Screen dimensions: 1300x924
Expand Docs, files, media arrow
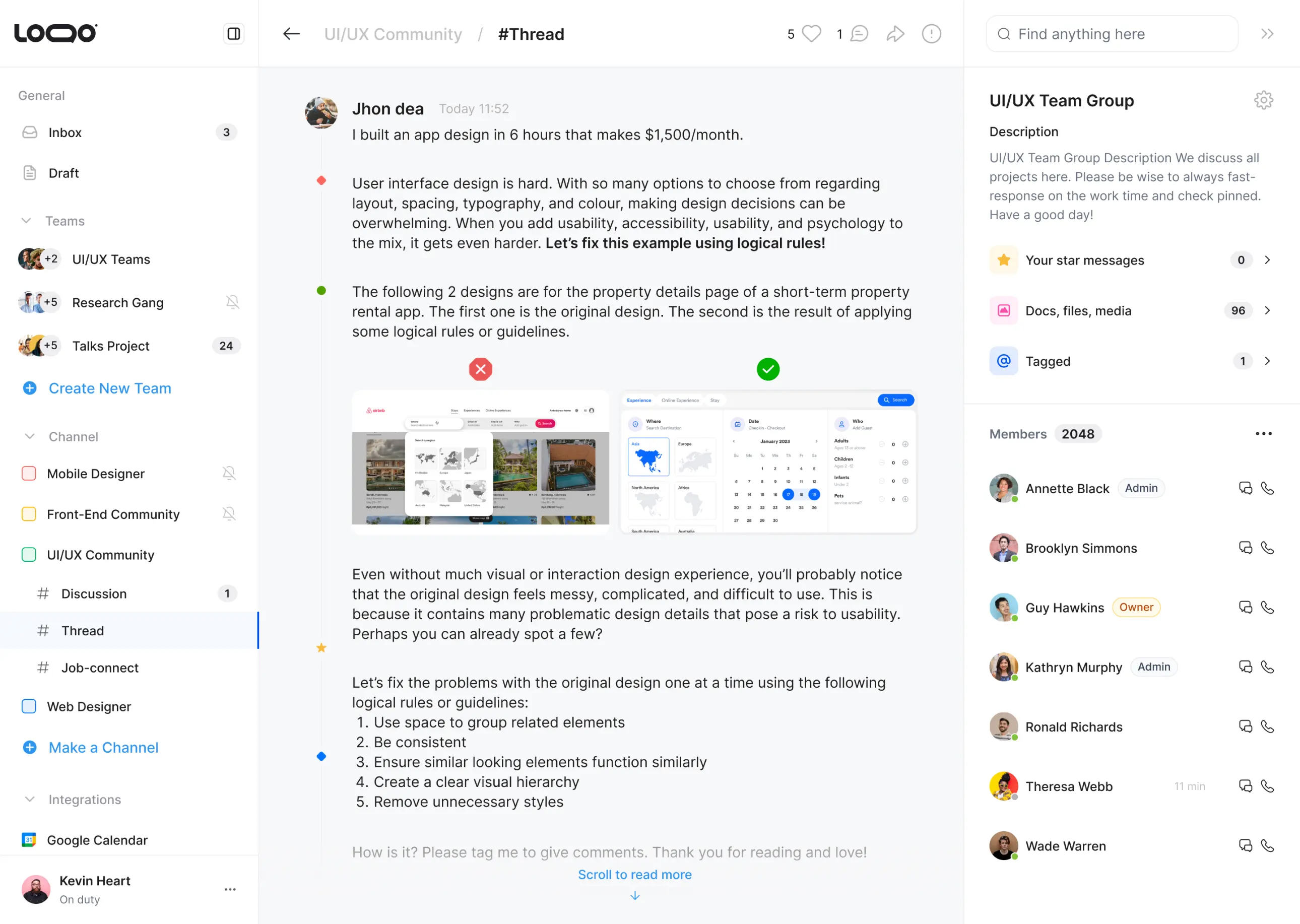click(x=1267, y=311)
